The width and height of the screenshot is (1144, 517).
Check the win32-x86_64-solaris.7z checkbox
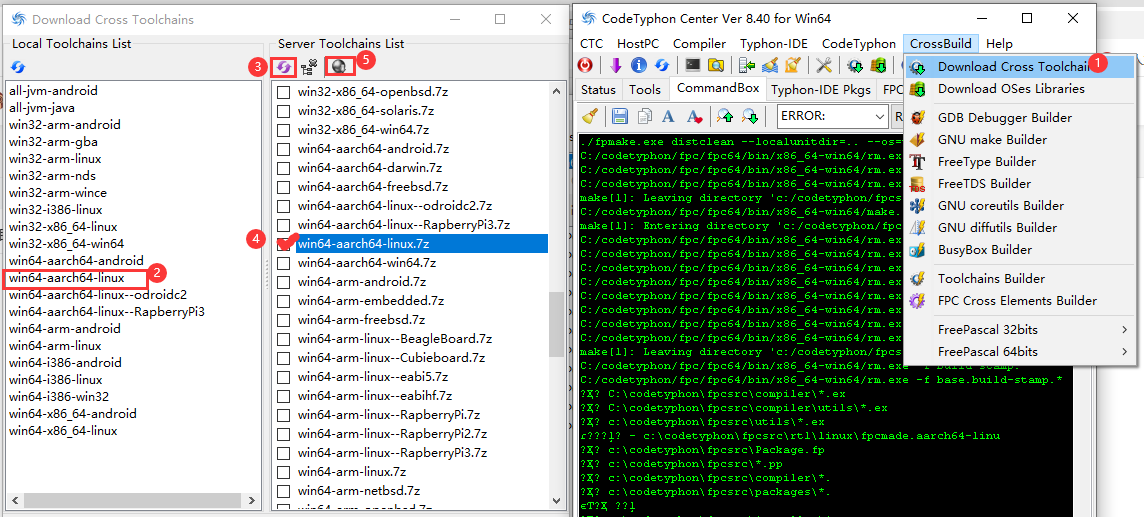[284, 111]
